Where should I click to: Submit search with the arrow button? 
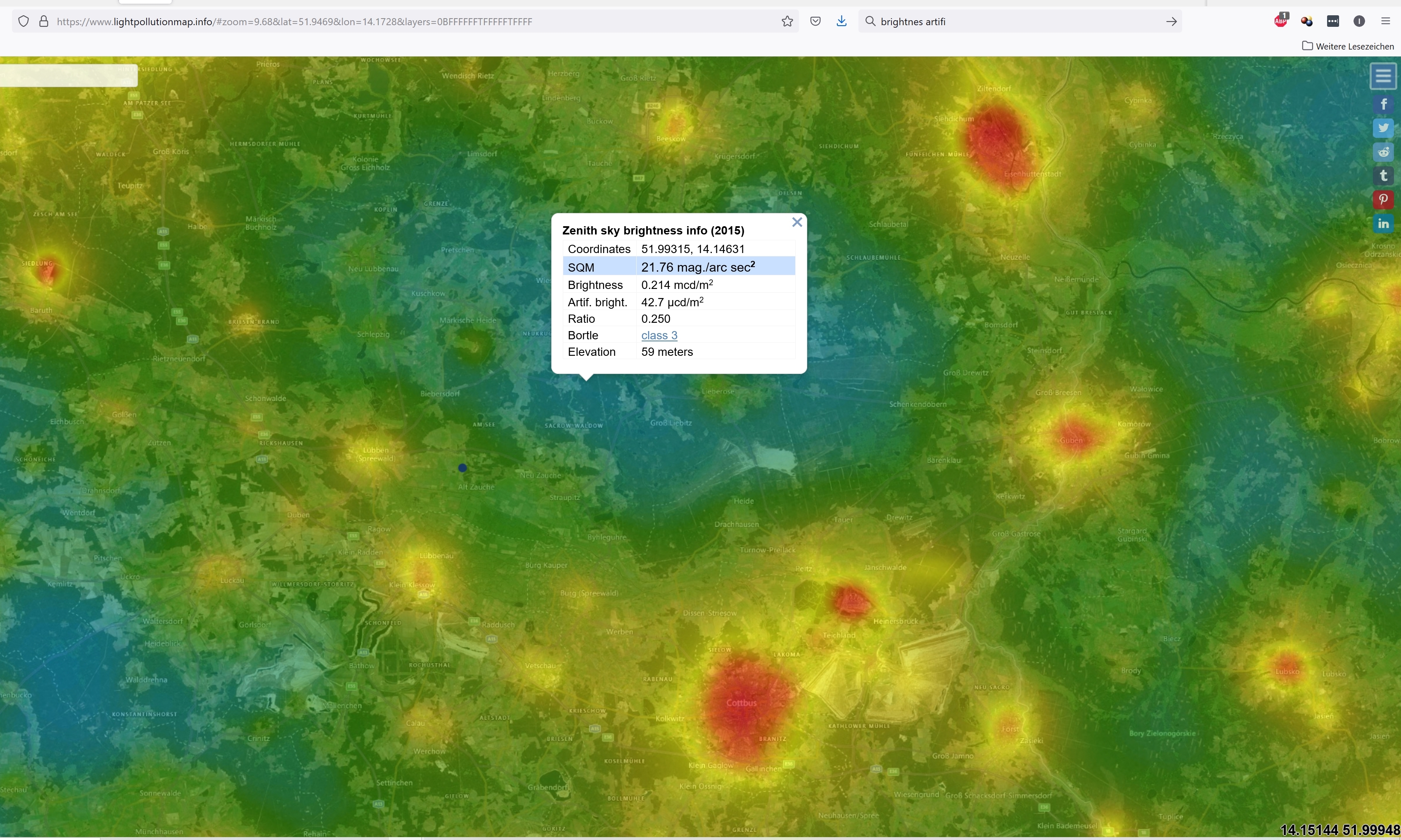1171,21
